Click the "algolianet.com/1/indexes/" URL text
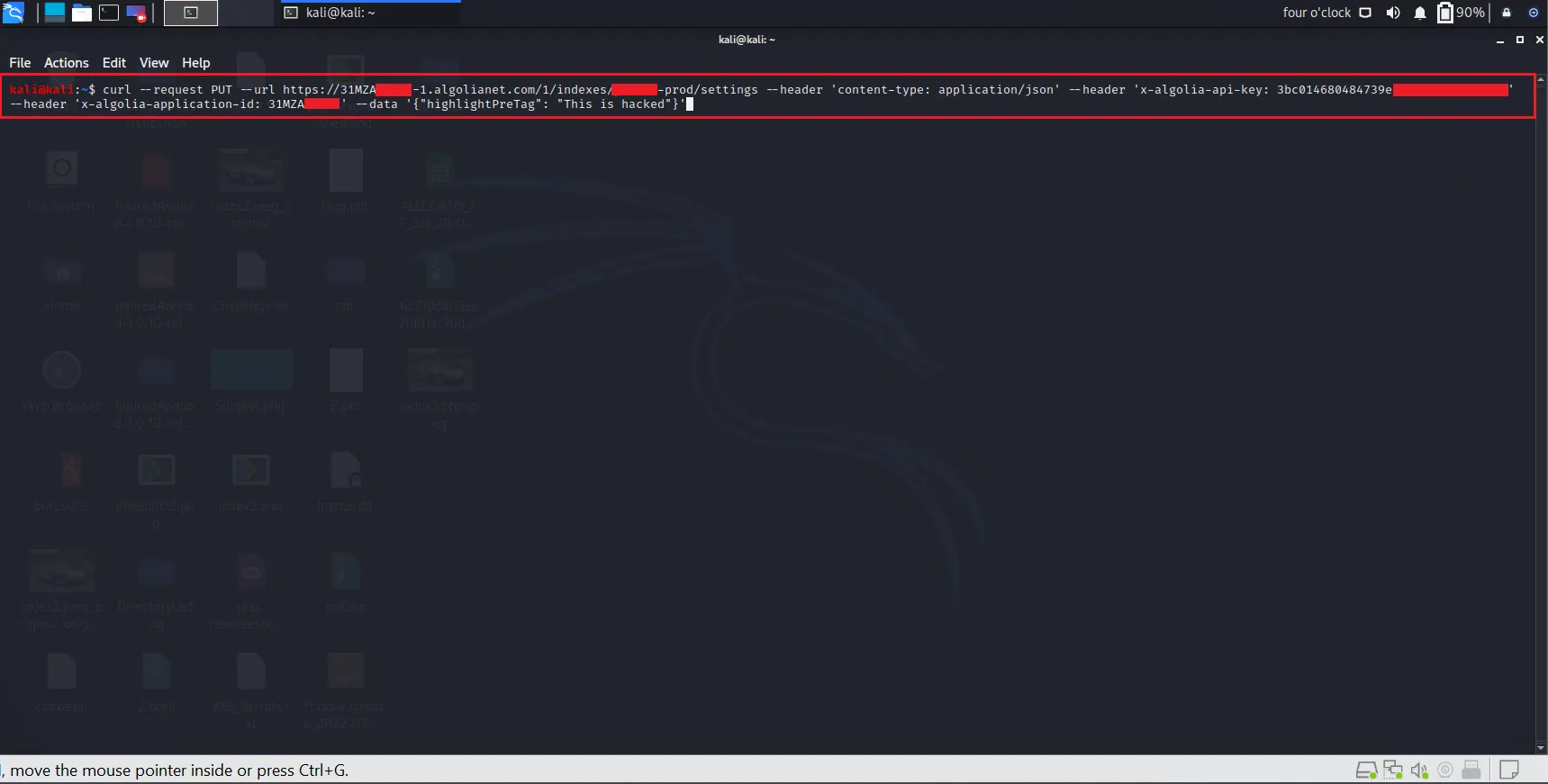1548x784 pixels. [521, 90]
